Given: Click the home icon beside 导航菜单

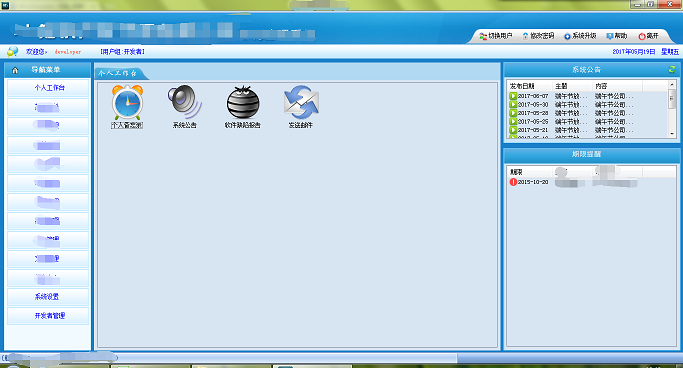Looking at the screenshot, I should (x=15, y=70).
